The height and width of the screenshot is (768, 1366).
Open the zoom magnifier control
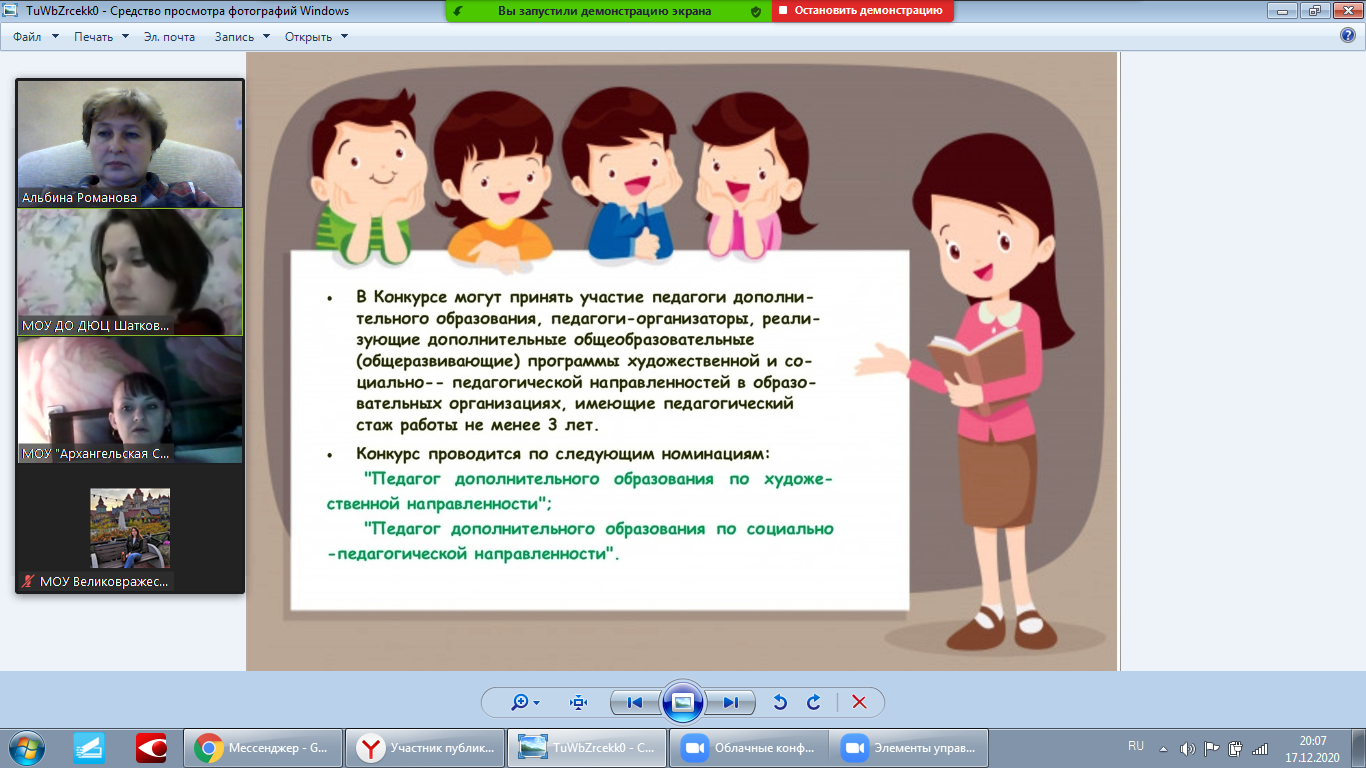pyautogui.click(x=525, y=702)
